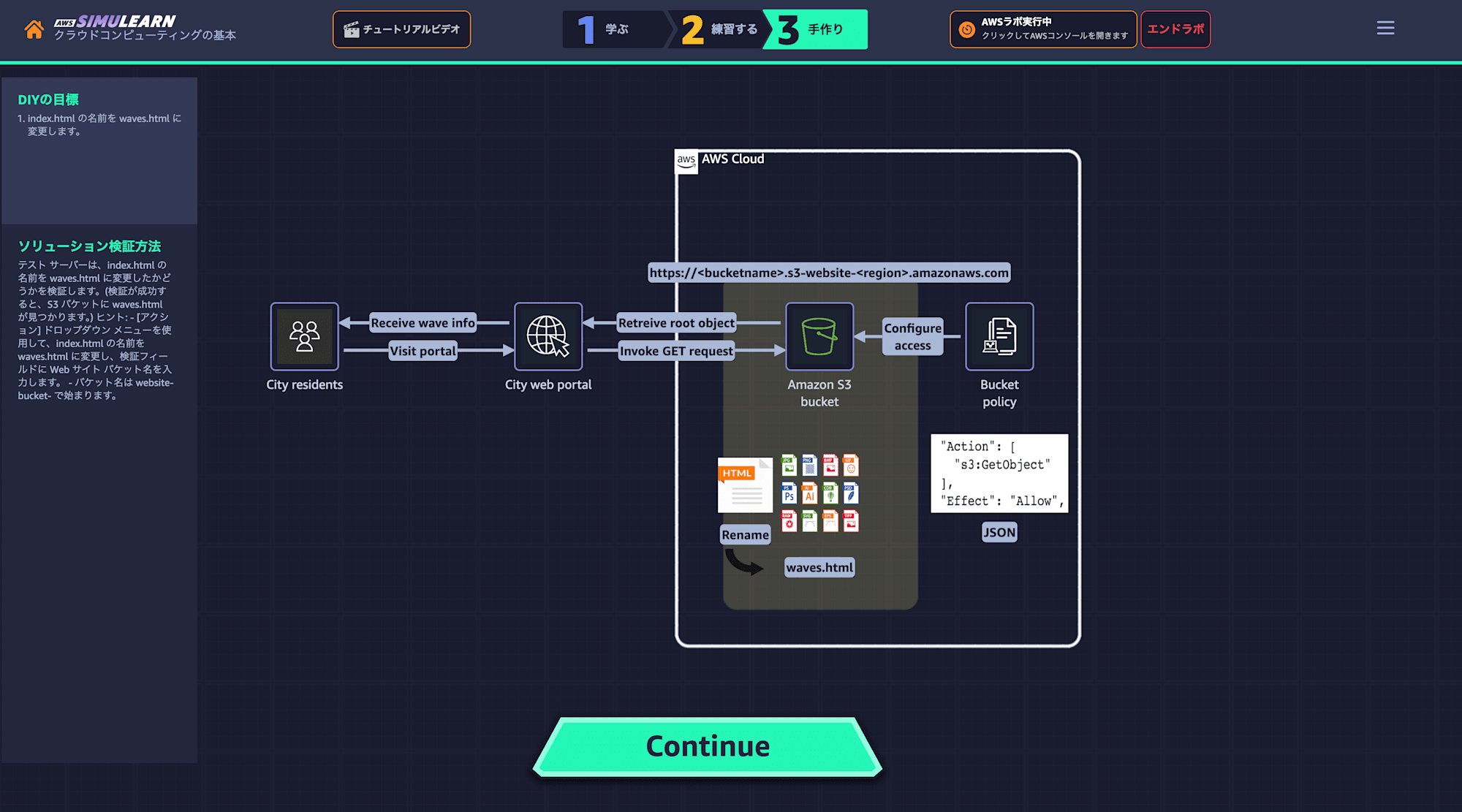Click the エンドラボ end lab button

coord(1175,29)
